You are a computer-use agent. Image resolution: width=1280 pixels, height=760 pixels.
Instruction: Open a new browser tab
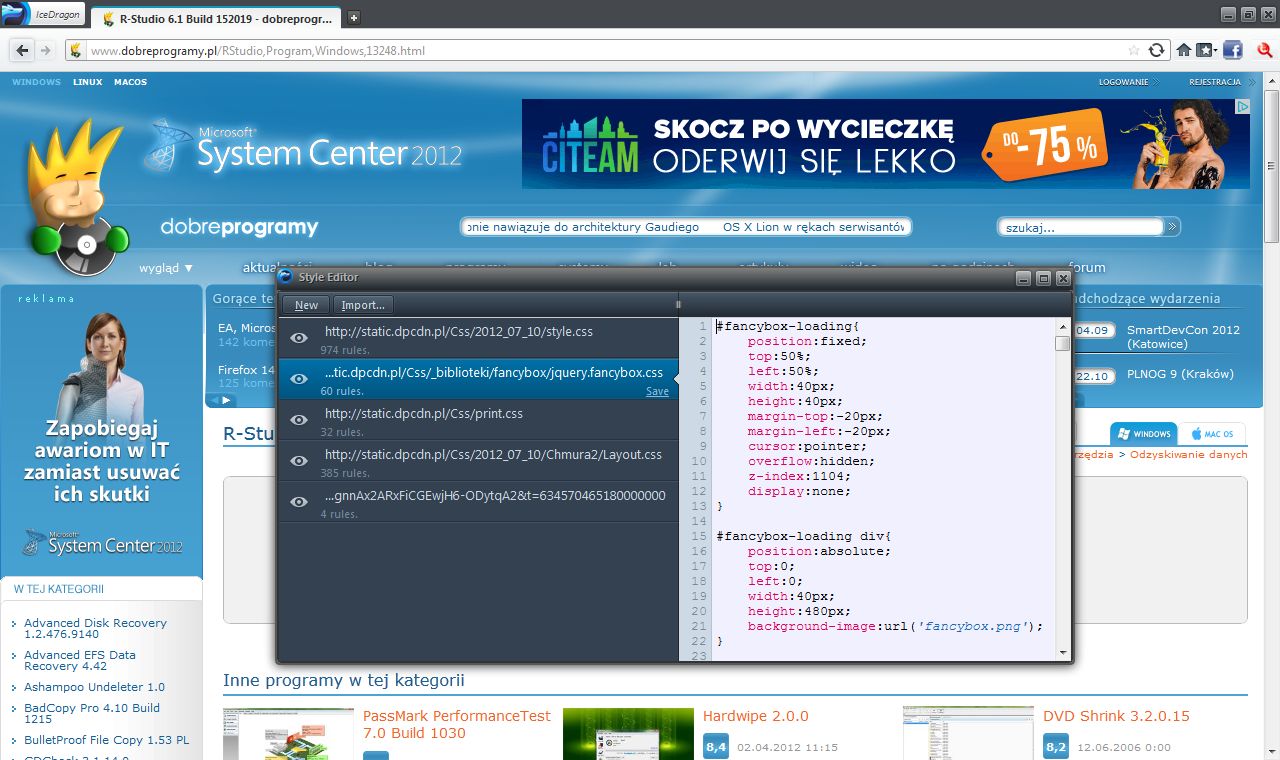coord(354,17)
